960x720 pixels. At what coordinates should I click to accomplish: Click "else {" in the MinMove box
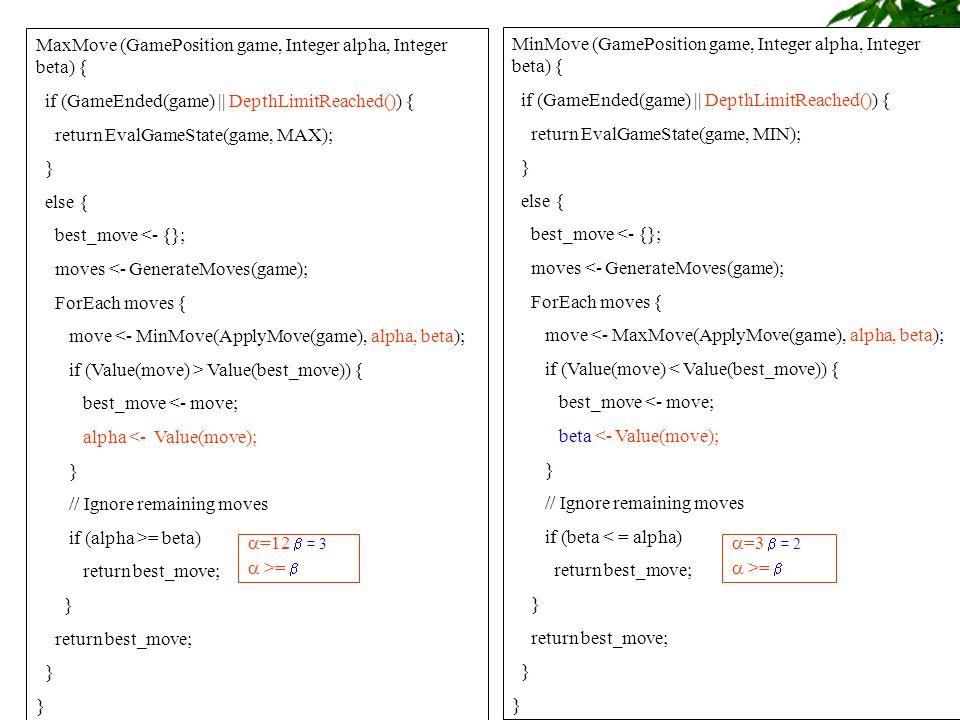point(542,201)
